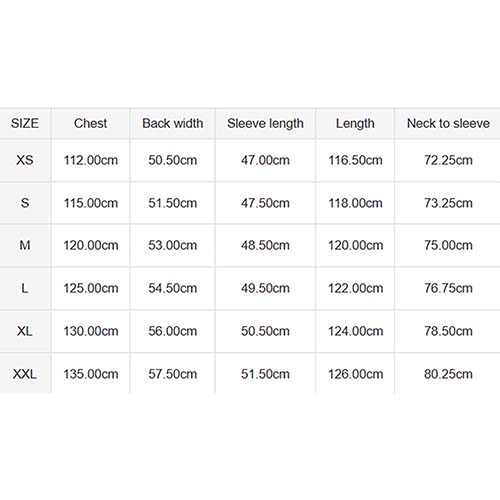The image size is (500, 500).
Task: Click the 78.50cm neck to sleeve cell
Action: (x=448, y=331)
